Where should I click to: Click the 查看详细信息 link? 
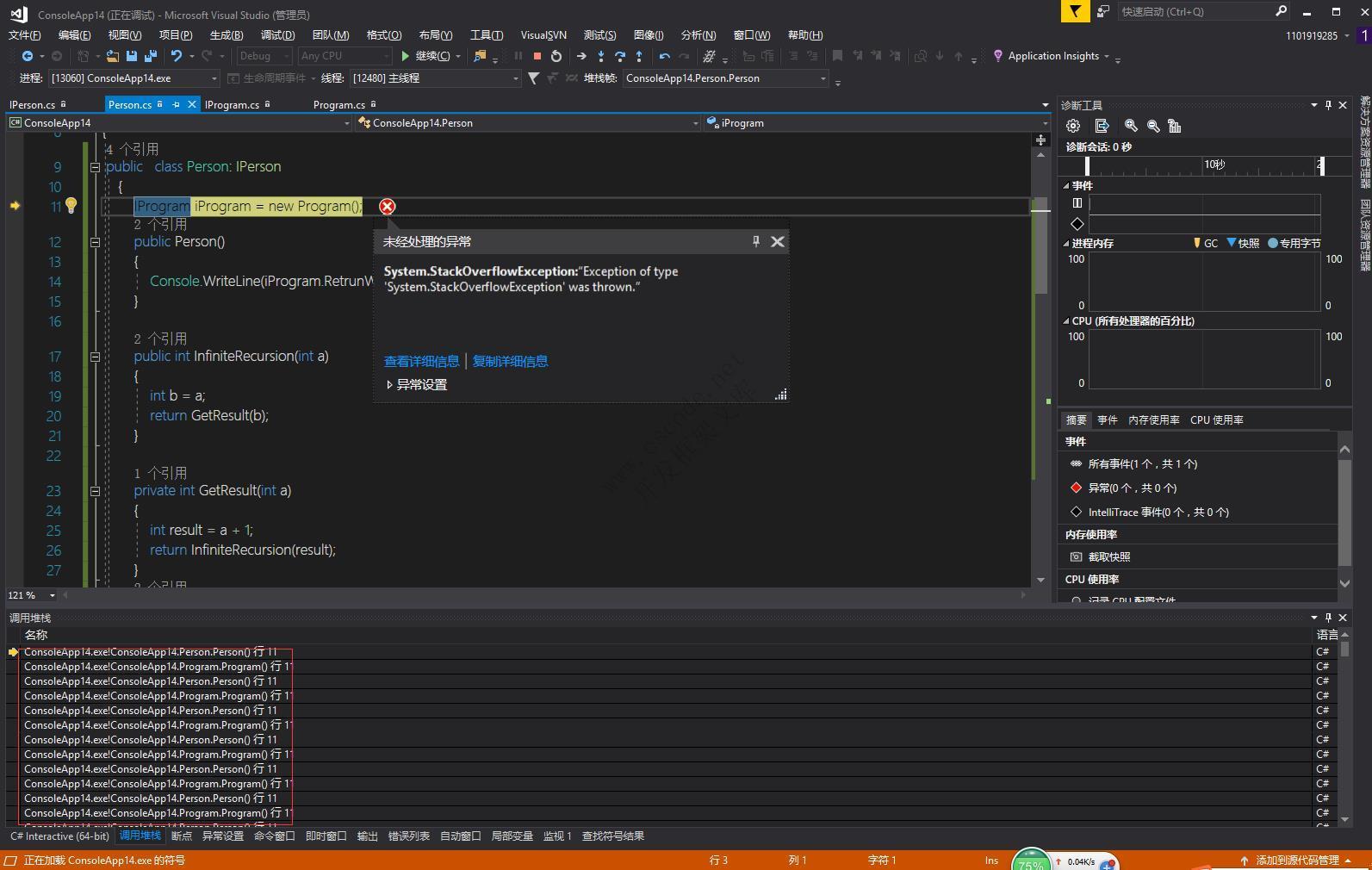pos(421,362)
